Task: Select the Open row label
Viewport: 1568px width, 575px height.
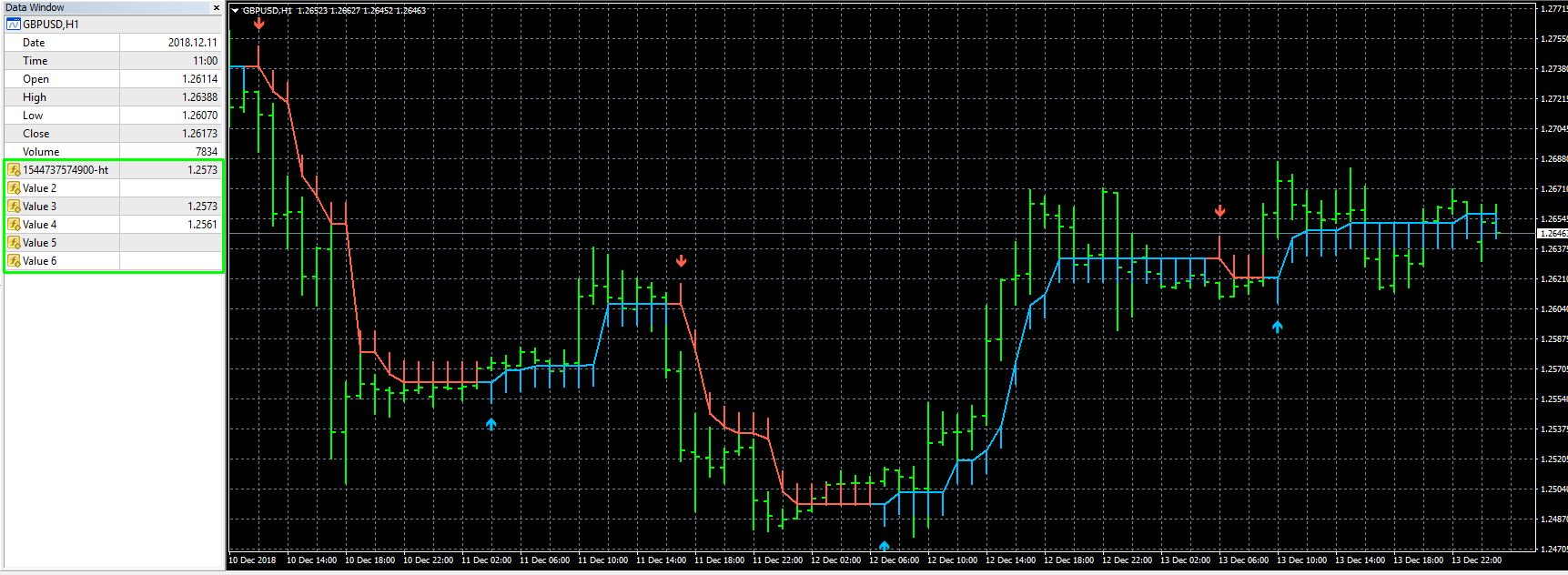Action: (36, 79)
